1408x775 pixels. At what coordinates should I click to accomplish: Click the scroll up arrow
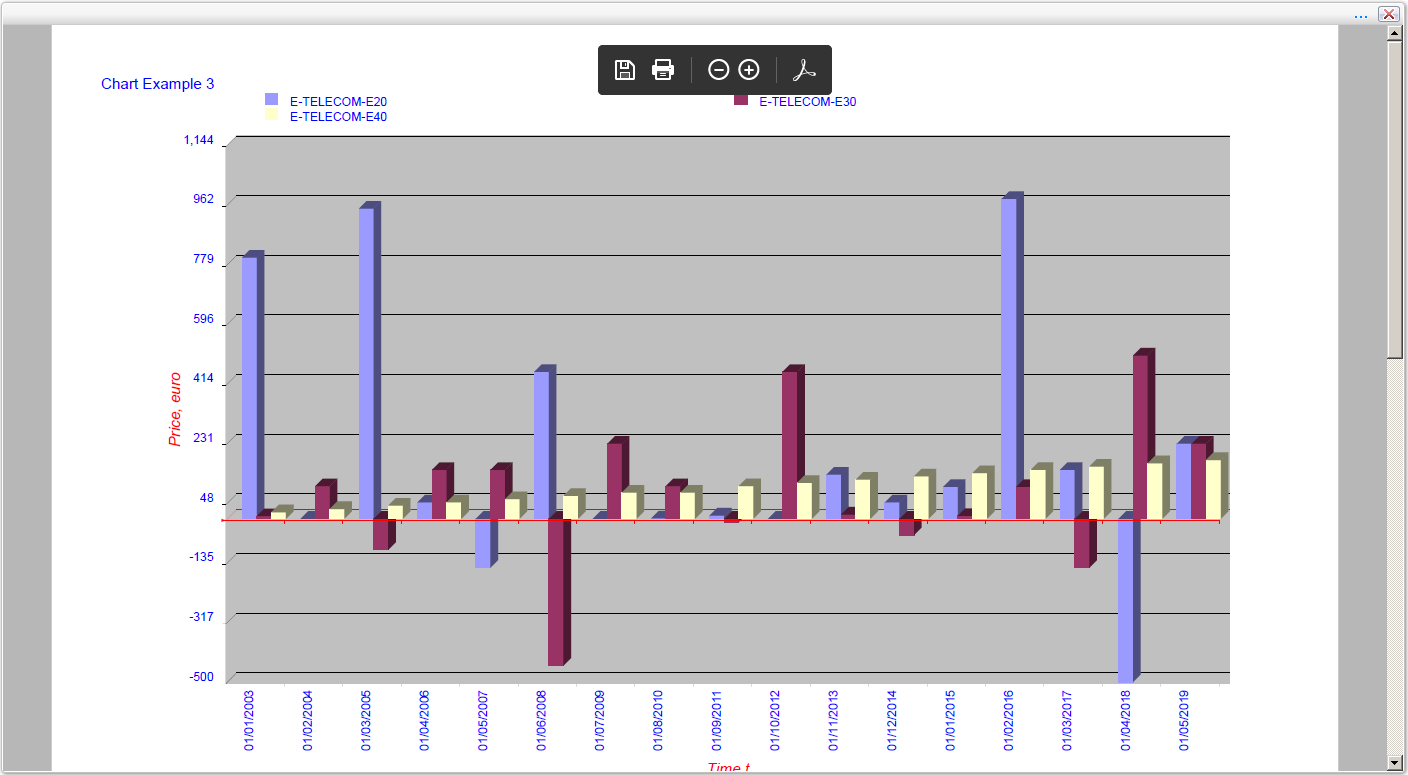(x=1395, y=34)
